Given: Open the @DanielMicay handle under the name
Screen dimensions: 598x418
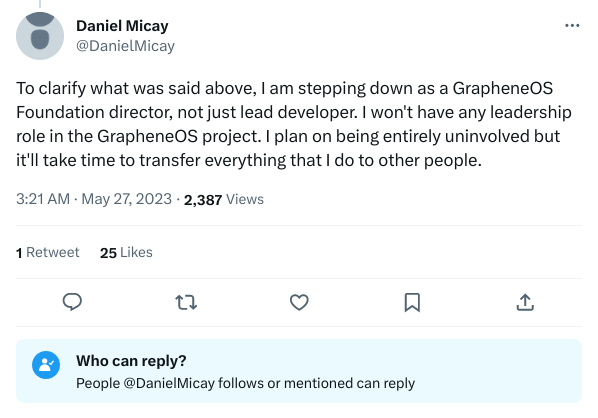Looking at the screenshot, I should pyautogui.click(x=125, y=46).
